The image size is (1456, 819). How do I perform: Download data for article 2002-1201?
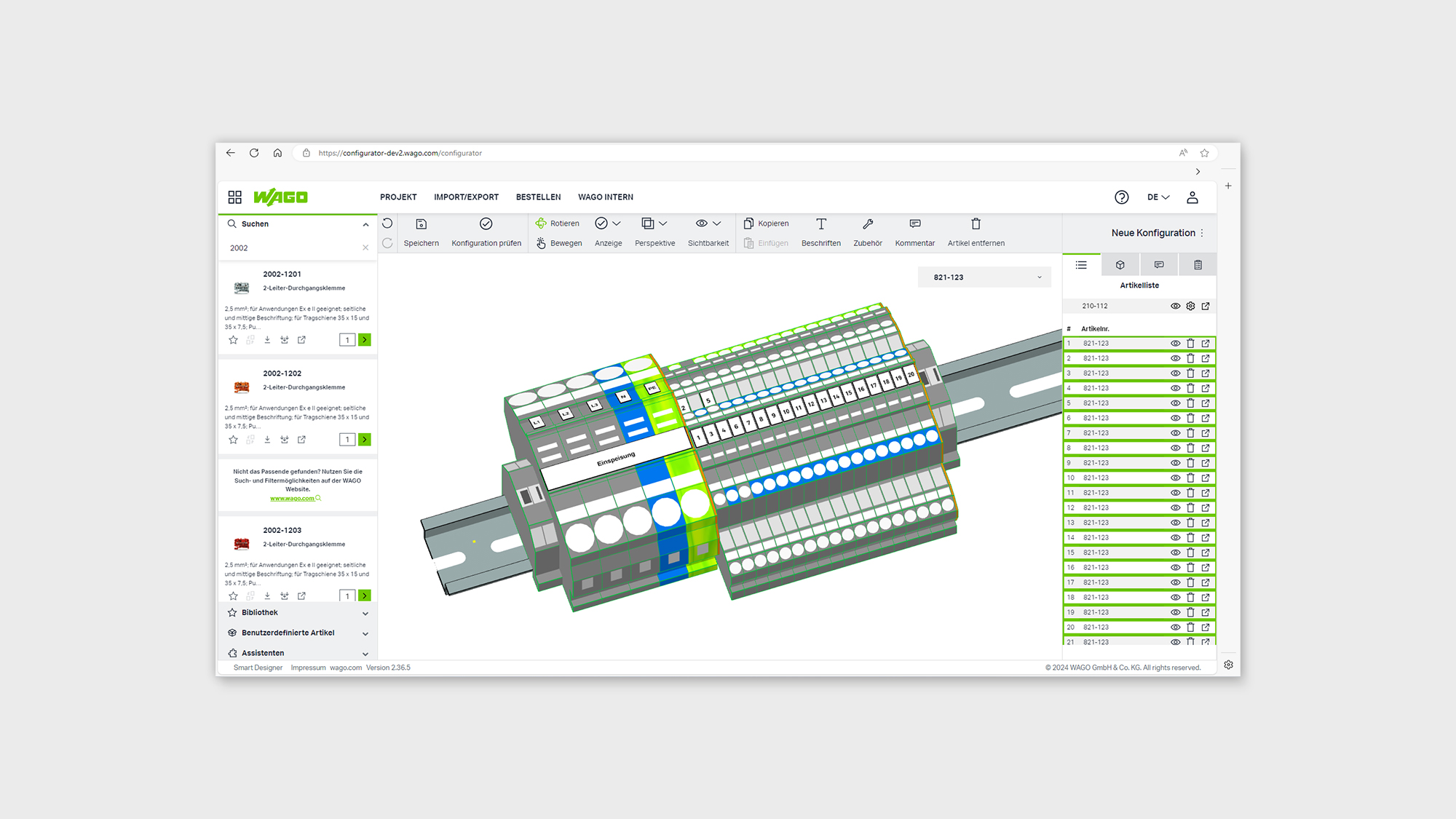267,340
